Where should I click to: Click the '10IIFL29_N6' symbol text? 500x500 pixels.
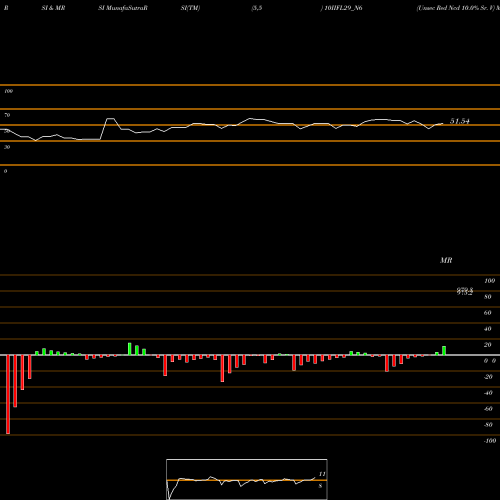(343, 8)
